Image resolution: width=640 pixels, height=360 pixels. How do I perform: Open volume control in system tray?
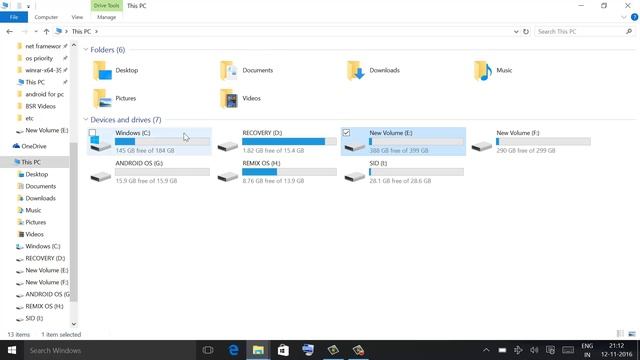coord(534,350)
